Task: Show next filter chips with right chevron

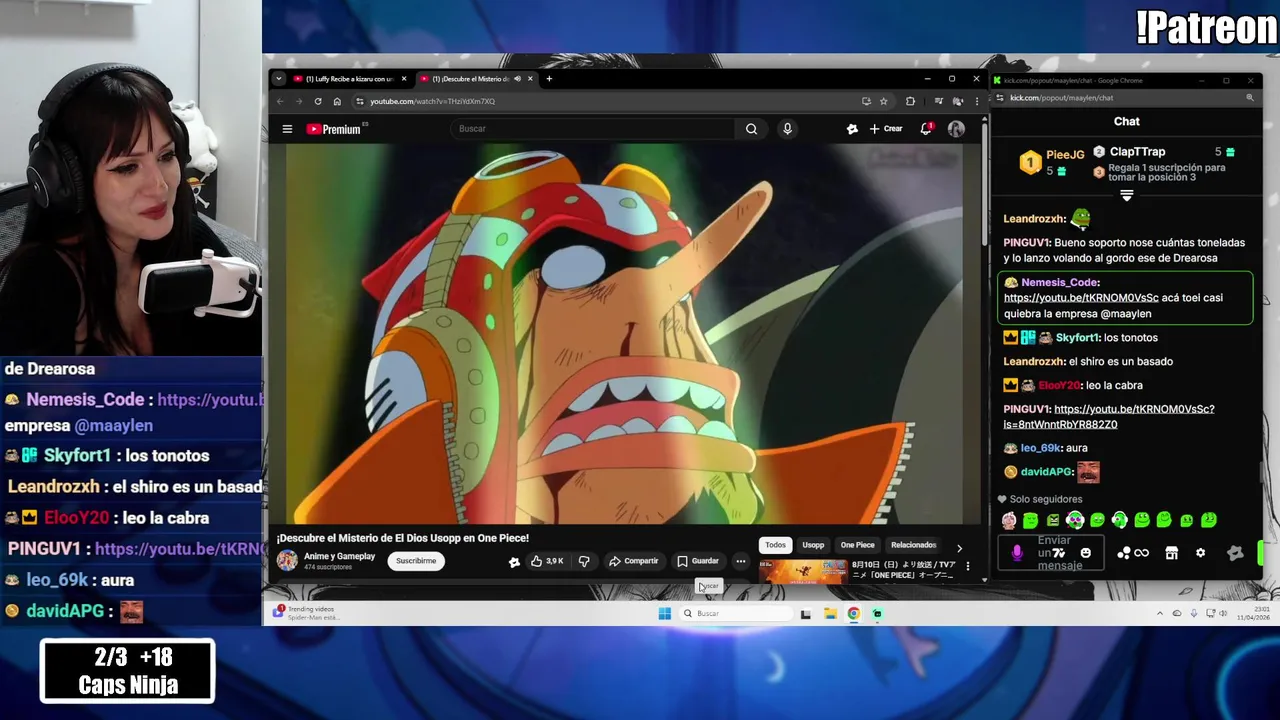Action: pos(959,548)
